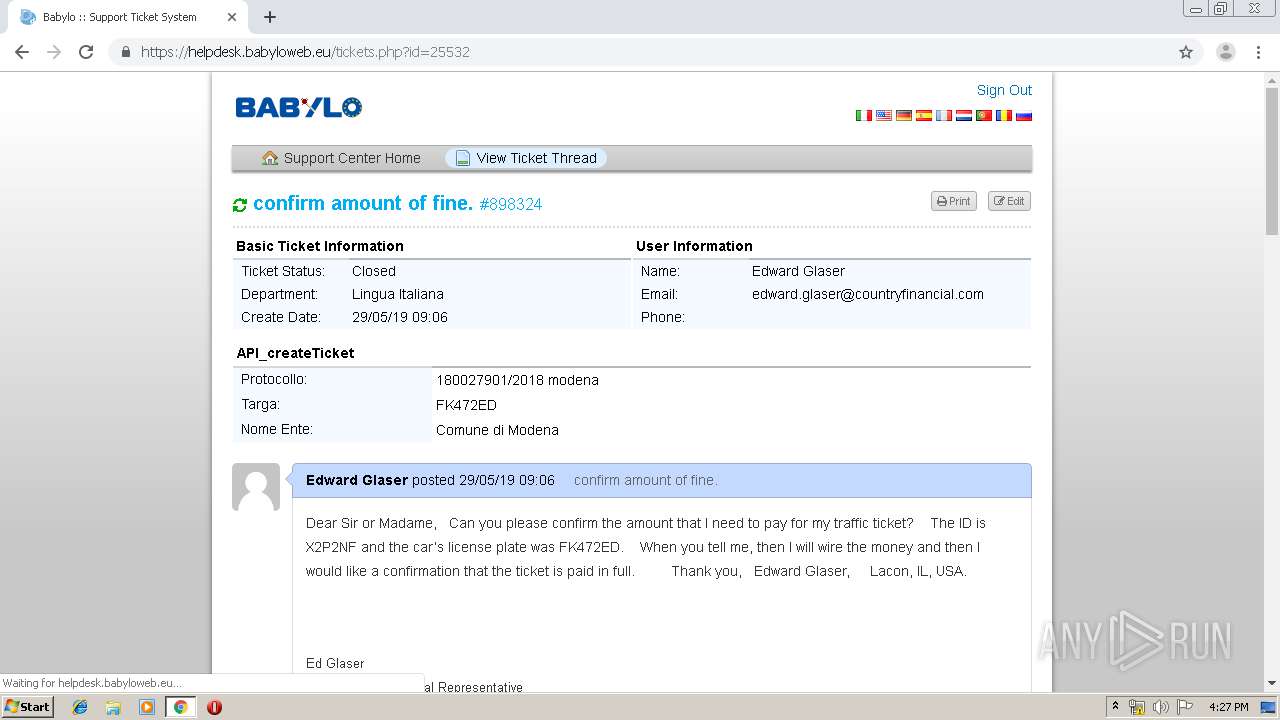Open File Explorer from taskbar
The image size is (1280, 720).
(x=113, y=707)
